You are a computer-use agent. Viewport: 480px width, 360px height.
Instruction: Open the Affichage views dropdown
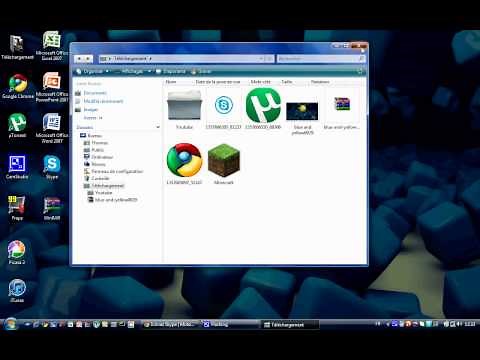[x=150, y=71]
